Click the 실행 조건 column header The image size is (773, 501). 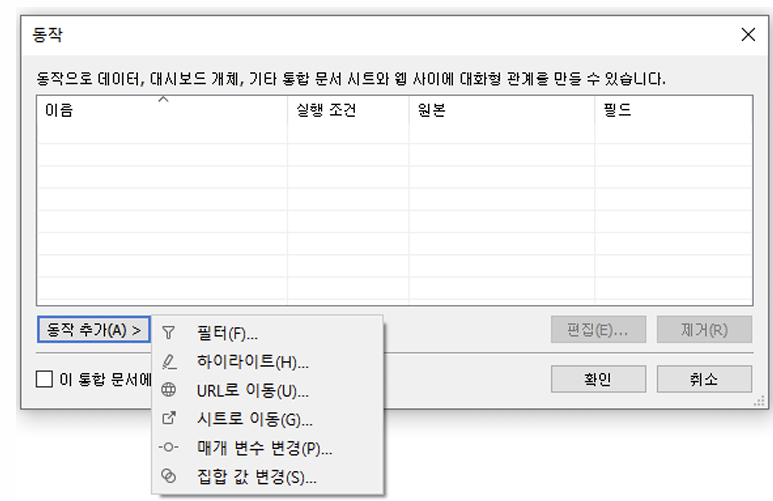348,109
